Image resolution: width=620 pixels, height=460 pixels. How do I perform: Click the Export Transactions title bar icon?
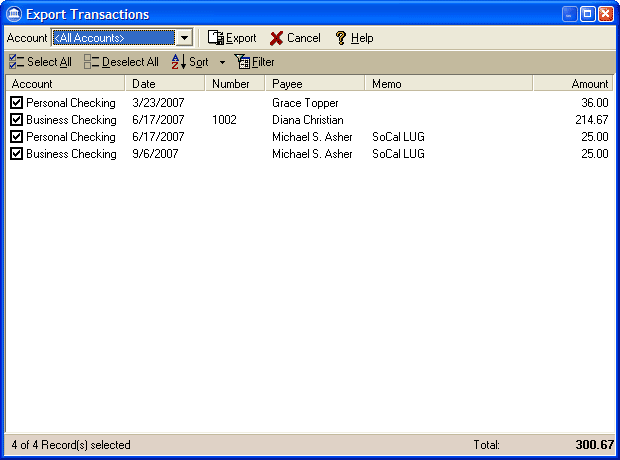pyautogui.click(x=13, y=14)
